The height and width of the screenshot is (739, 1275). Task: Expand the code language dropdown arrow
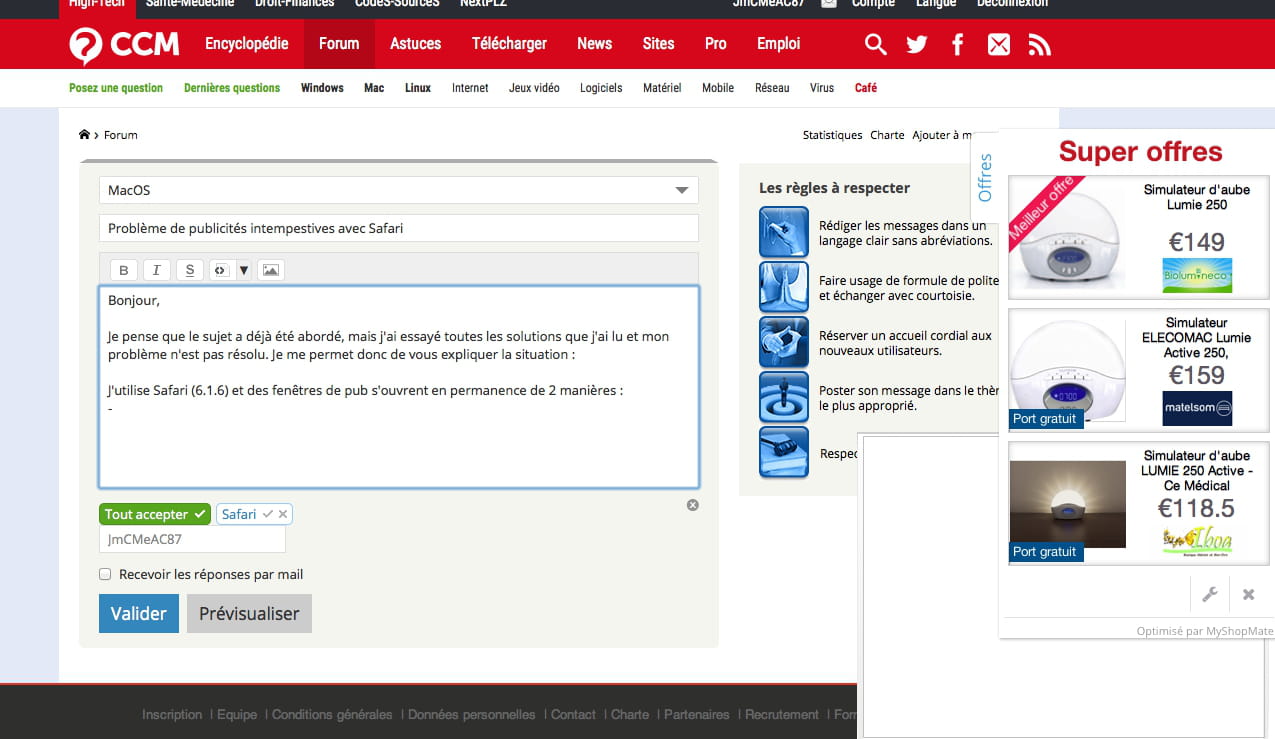(x=243, y=270)
